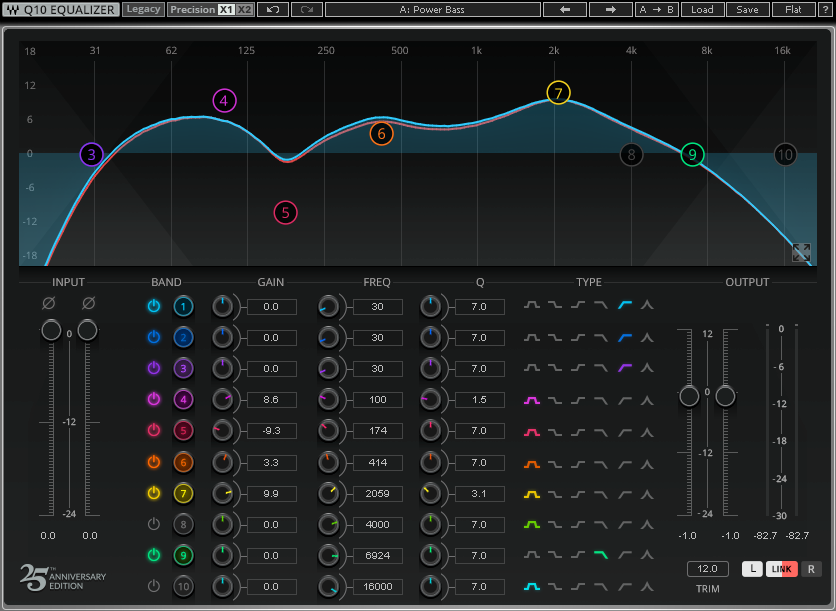Select the R channel button
The height and width of the screenshot is (611, 836).
coord(811,569)
